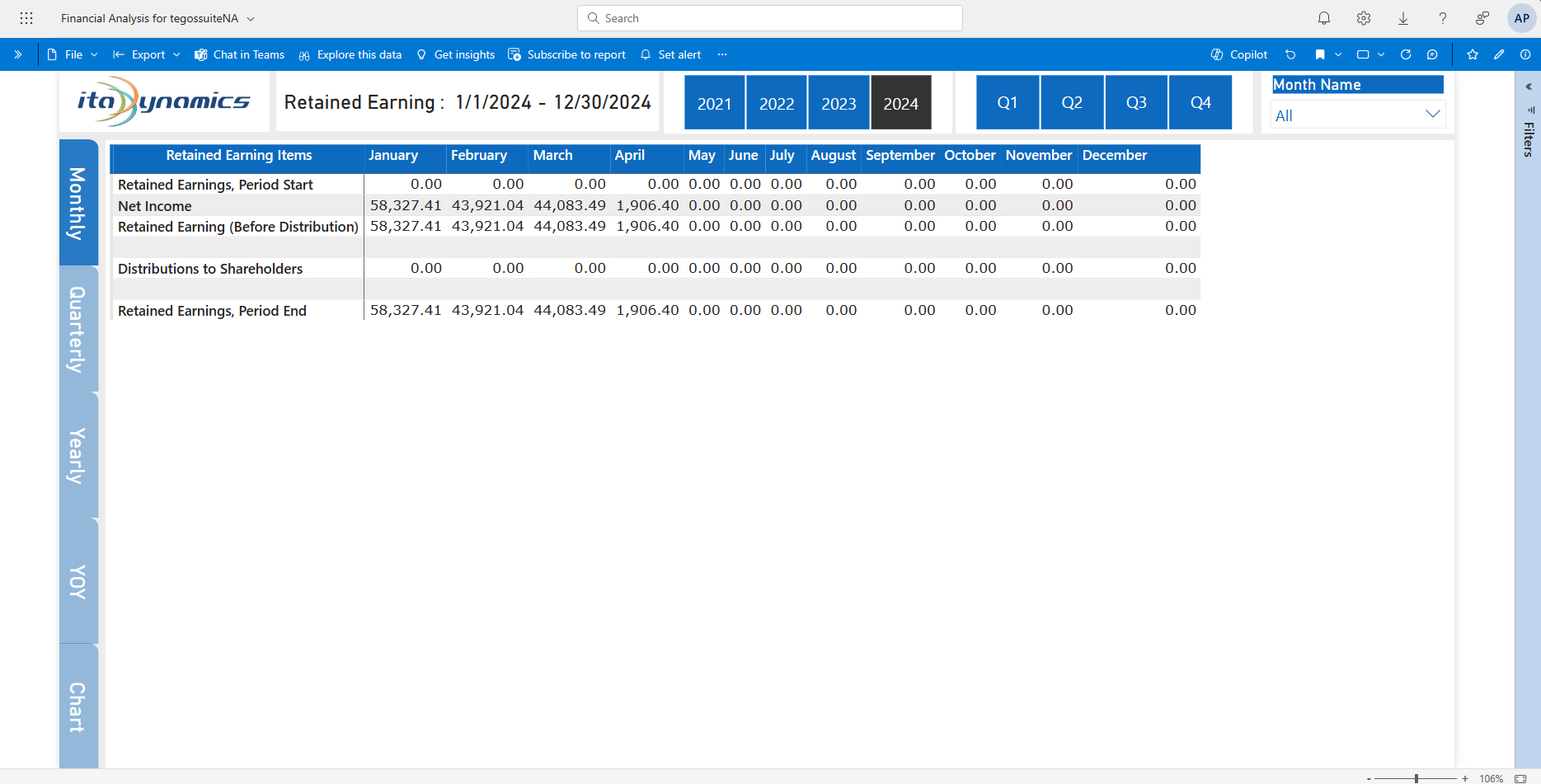Switch to the Chart tab
The width and height of the screenshot is (1541, 784).
tap(78, 707)
